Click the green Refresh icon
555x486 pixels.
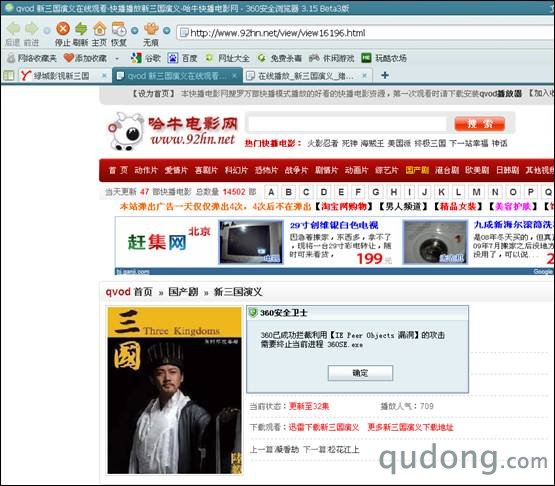[81, 29]
